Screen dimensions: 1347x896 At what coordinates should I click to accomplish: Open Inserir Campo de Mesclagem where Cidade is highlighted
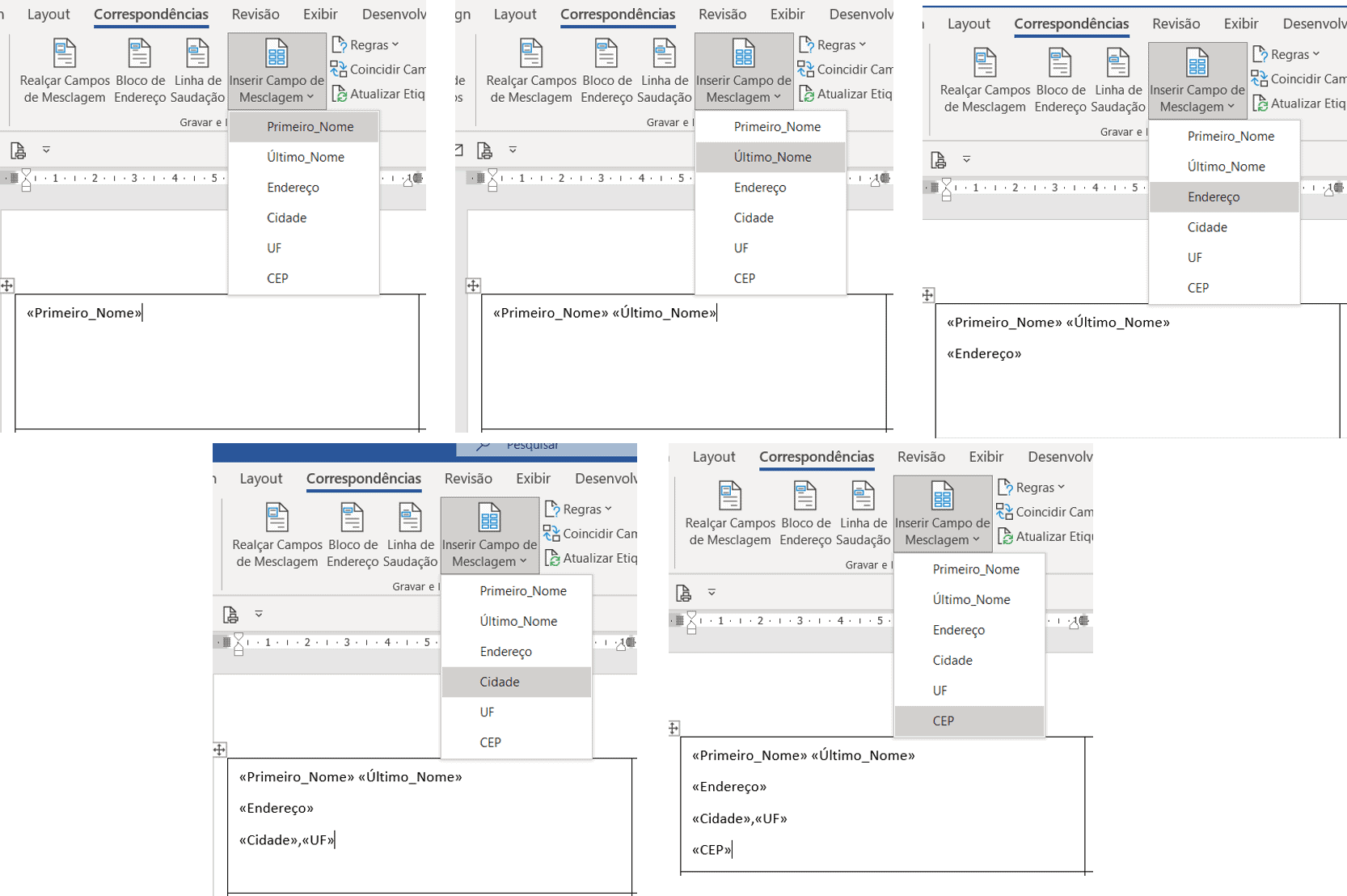(489, 535)
